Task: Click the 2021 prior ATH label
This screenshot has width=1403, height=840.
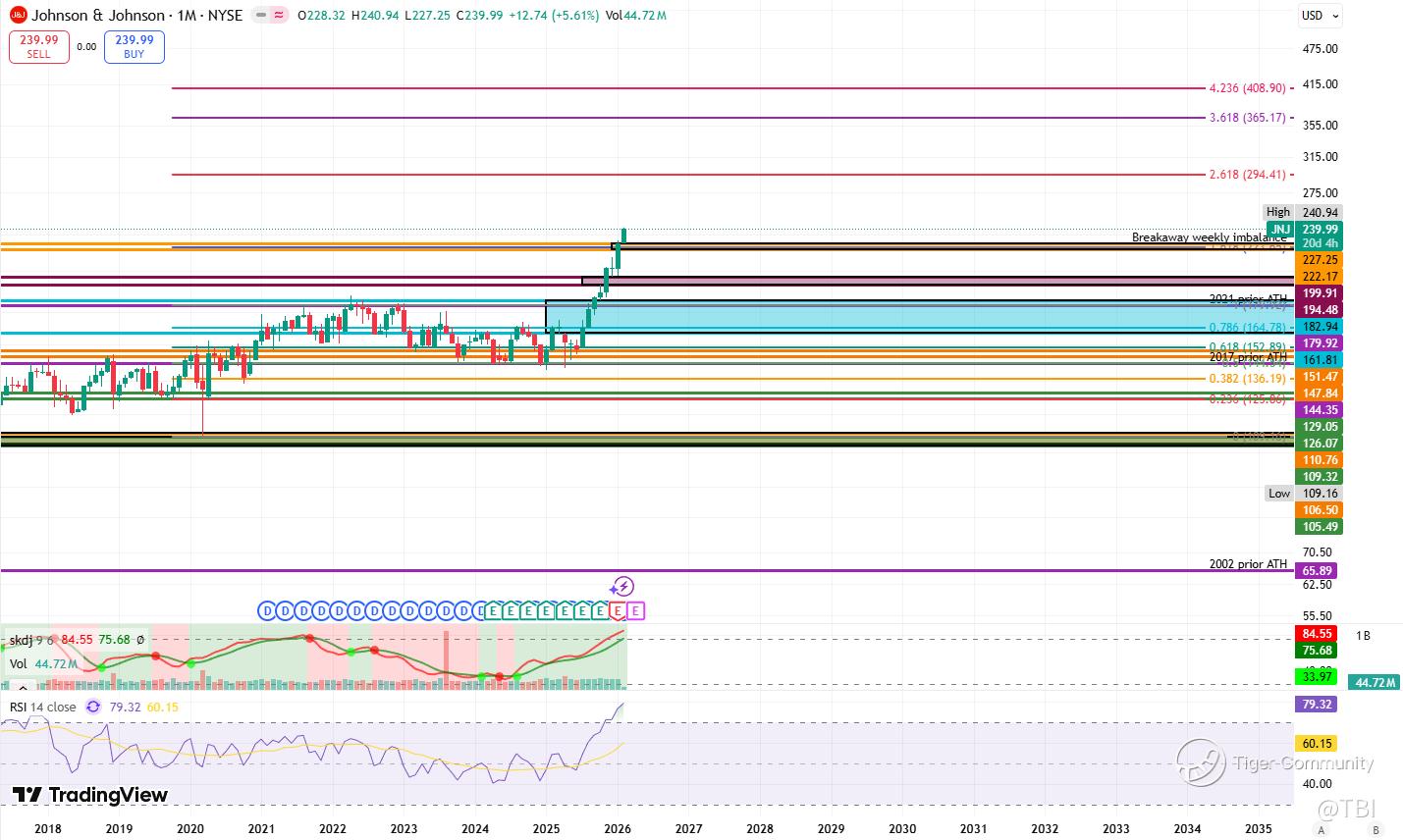Action: pyautogui.click(x=1248, y=298)
